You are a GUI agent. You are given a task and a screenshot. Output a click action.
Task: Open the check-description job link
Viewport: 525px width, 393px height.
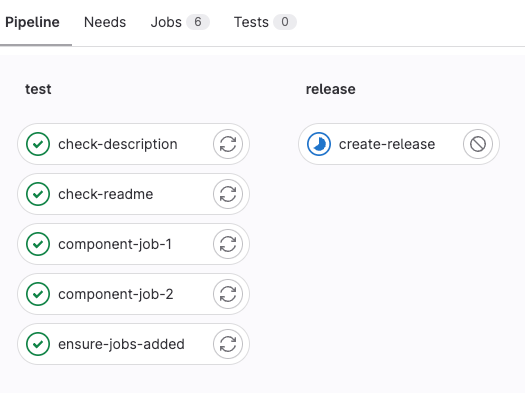tap(118, 144)
